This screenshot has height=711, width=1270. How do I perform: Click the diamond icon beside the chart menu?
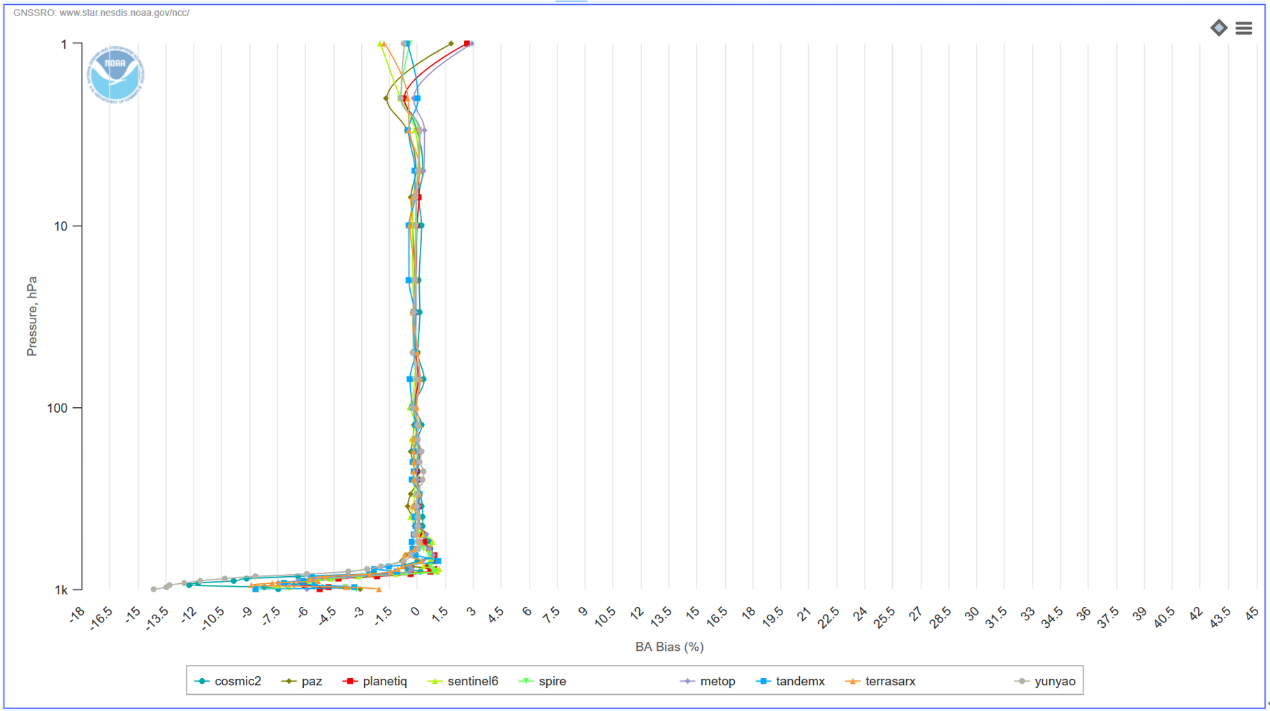click(x=1218, y=28)
